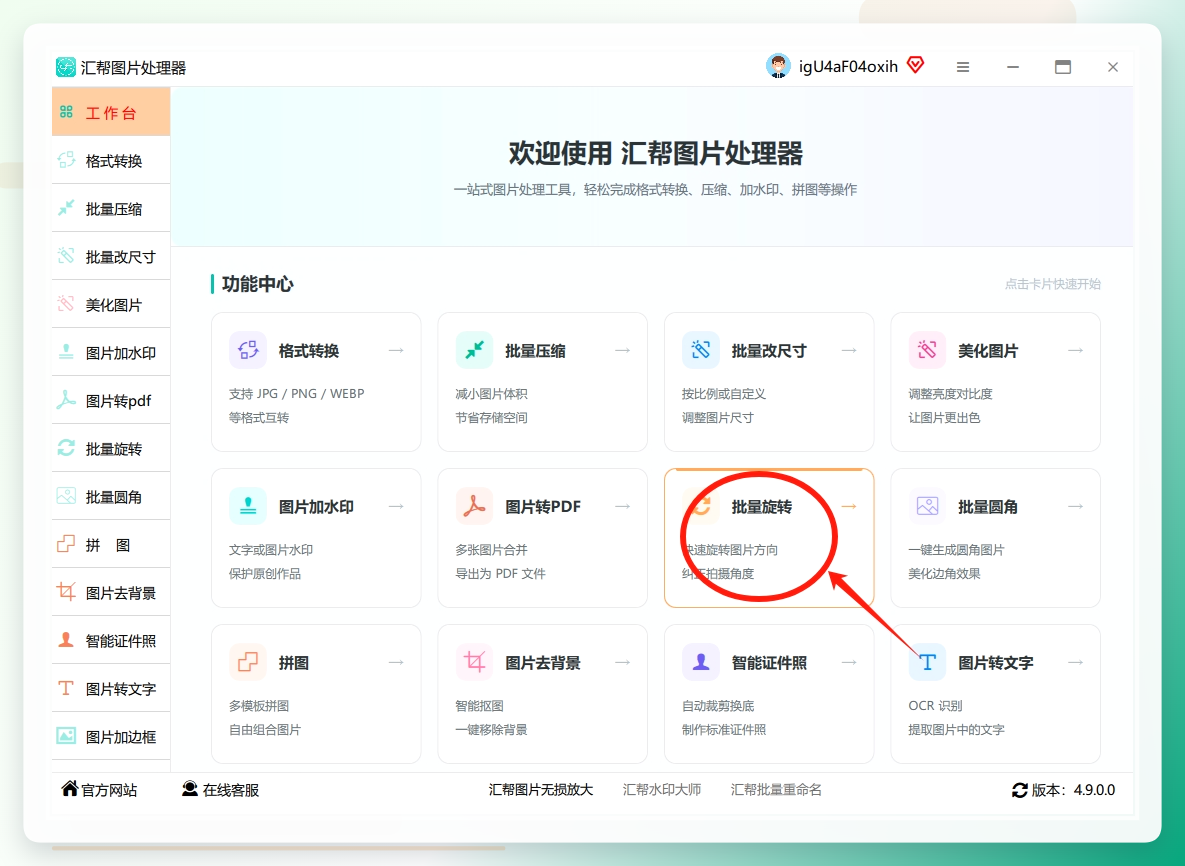Open 格式转换 sidebar menu item

[x=111, y=160]
